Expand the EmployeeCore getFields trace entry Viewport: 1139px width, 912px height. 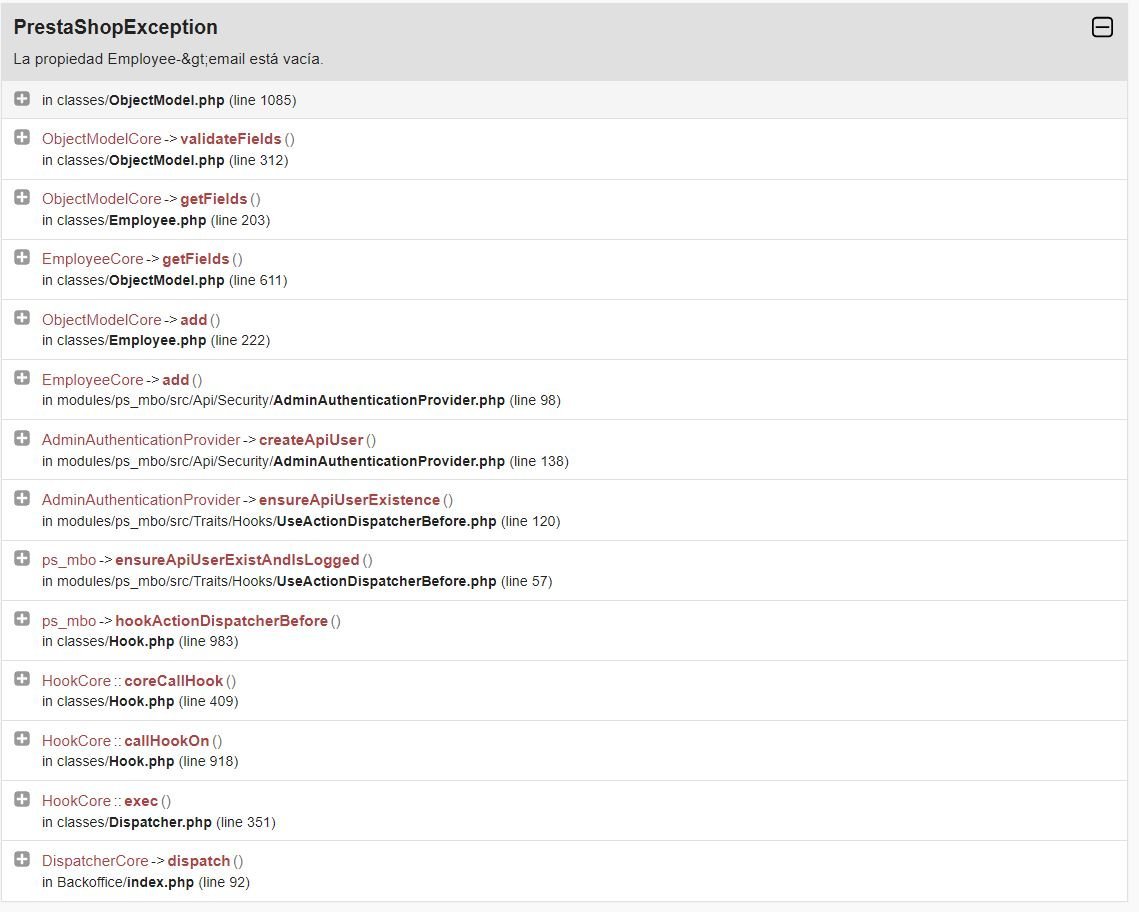tap(22, 257)
